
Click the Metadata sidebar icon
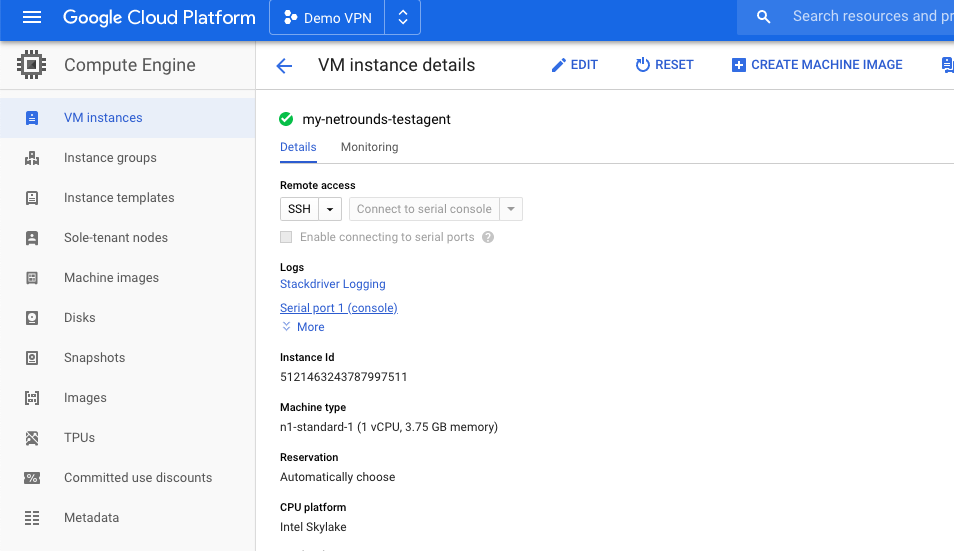click(x=32, y=518)
